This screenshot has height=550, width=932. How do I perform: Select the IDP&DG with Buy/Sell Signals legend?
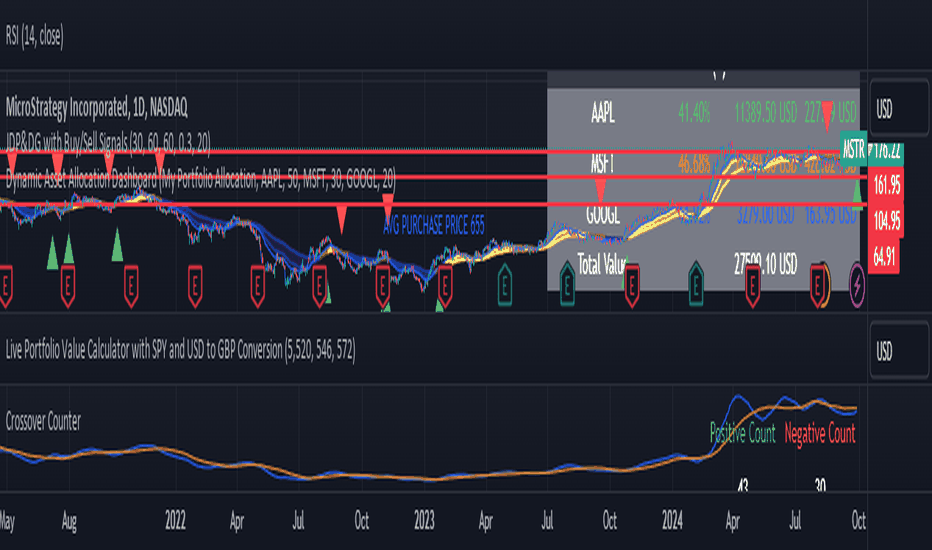[x=108, y=143]
